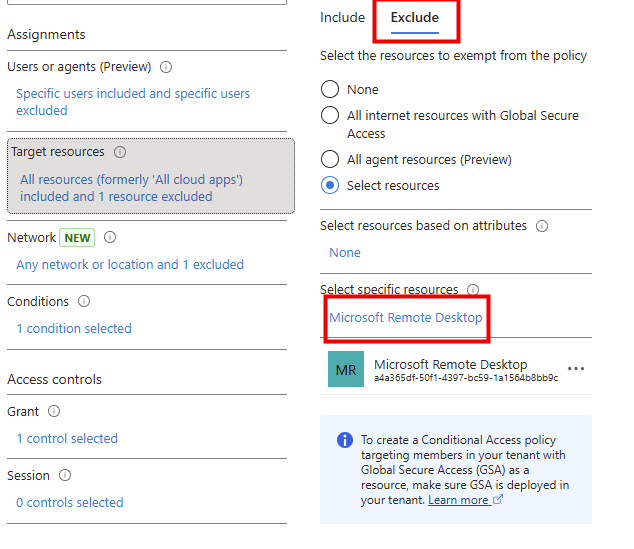
Task: Click info icon next to Select specific resources
Action: [473, 290]
